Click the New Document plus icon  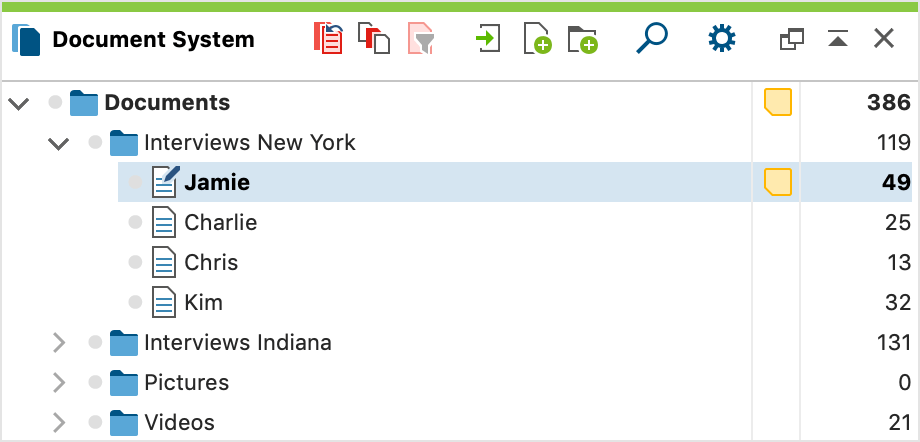[538, 39]
